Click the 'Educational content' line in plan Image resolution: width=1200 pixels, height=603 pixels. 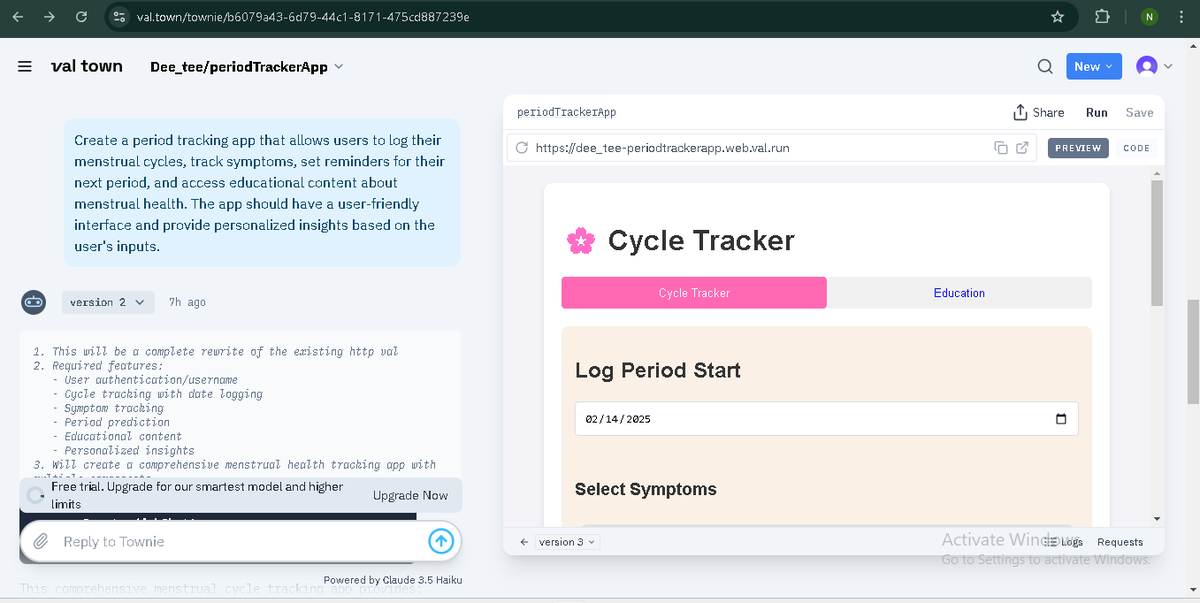click(123, 436)
